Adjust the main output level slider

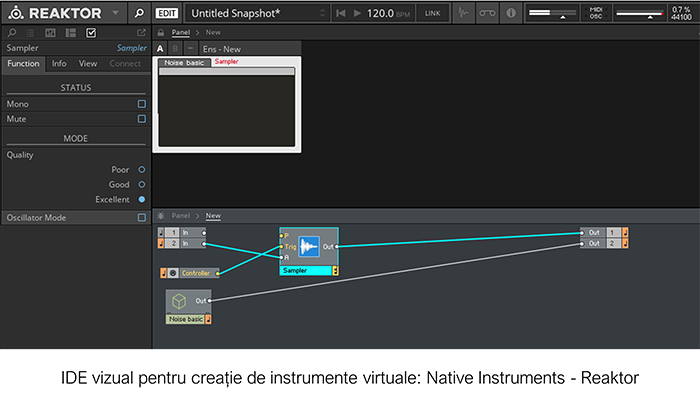(639, 13)
